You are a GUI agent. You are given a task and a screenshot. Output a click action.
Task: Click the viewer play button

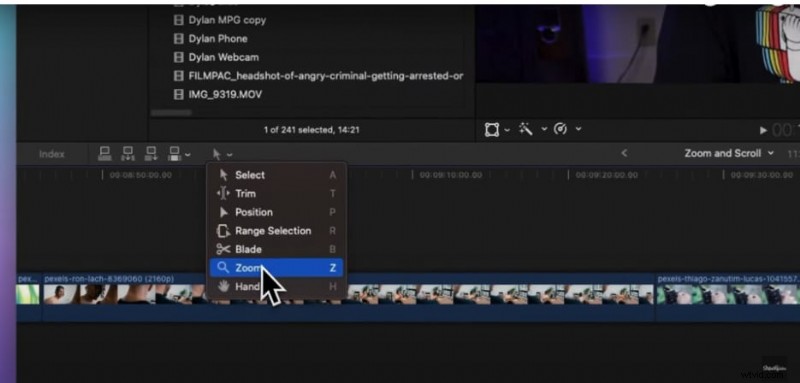(763, 131)
